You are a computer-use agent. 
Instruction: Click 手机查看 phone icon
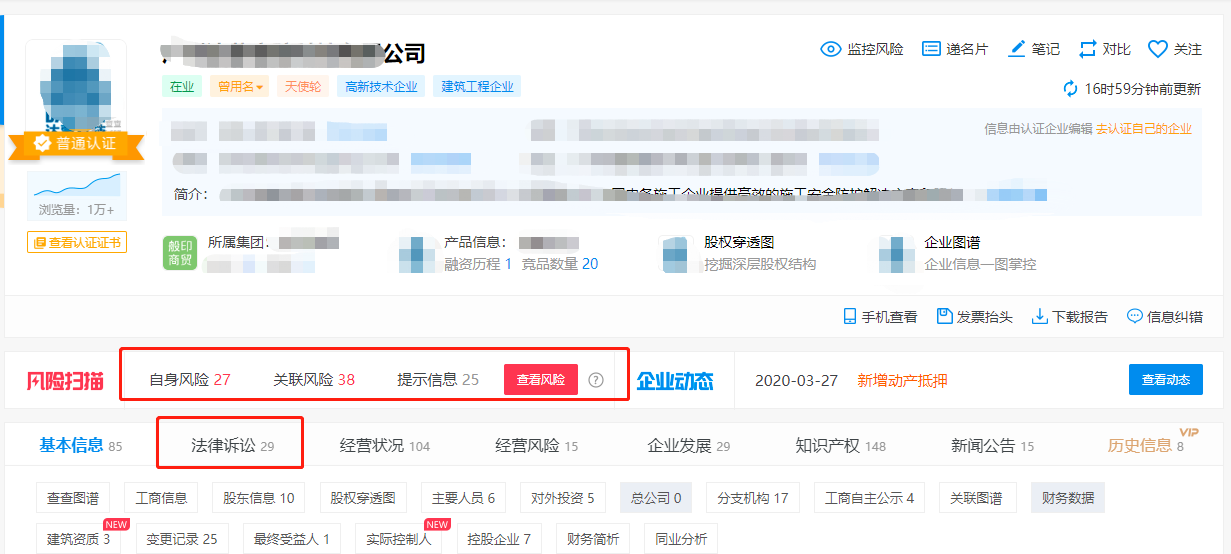tap(850, 316)
